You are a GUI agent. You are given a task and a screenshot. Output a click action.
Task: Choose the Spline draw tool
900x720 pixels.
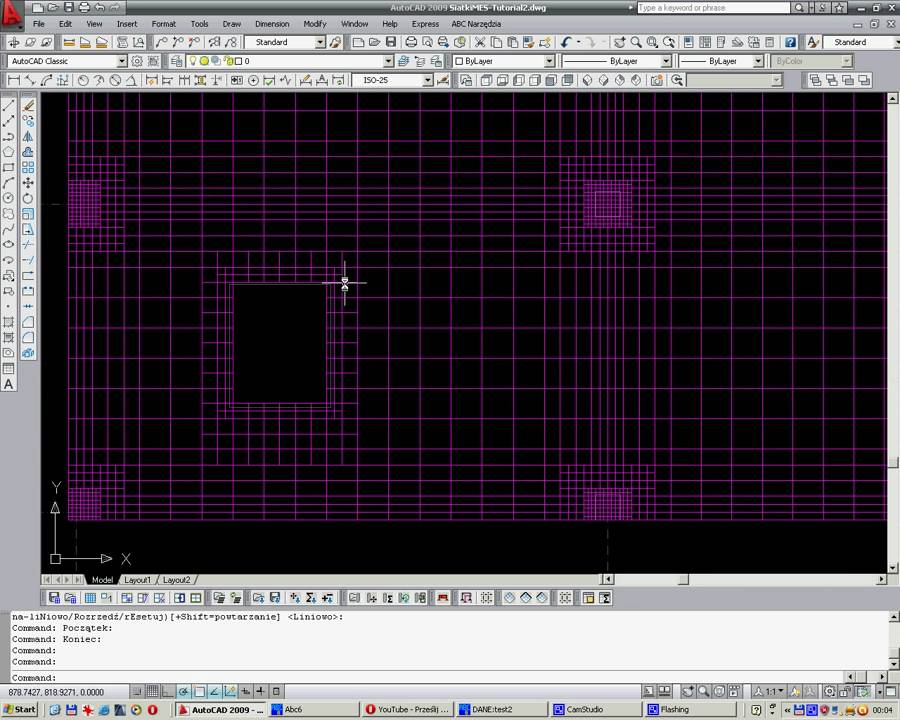pos(9,230)
